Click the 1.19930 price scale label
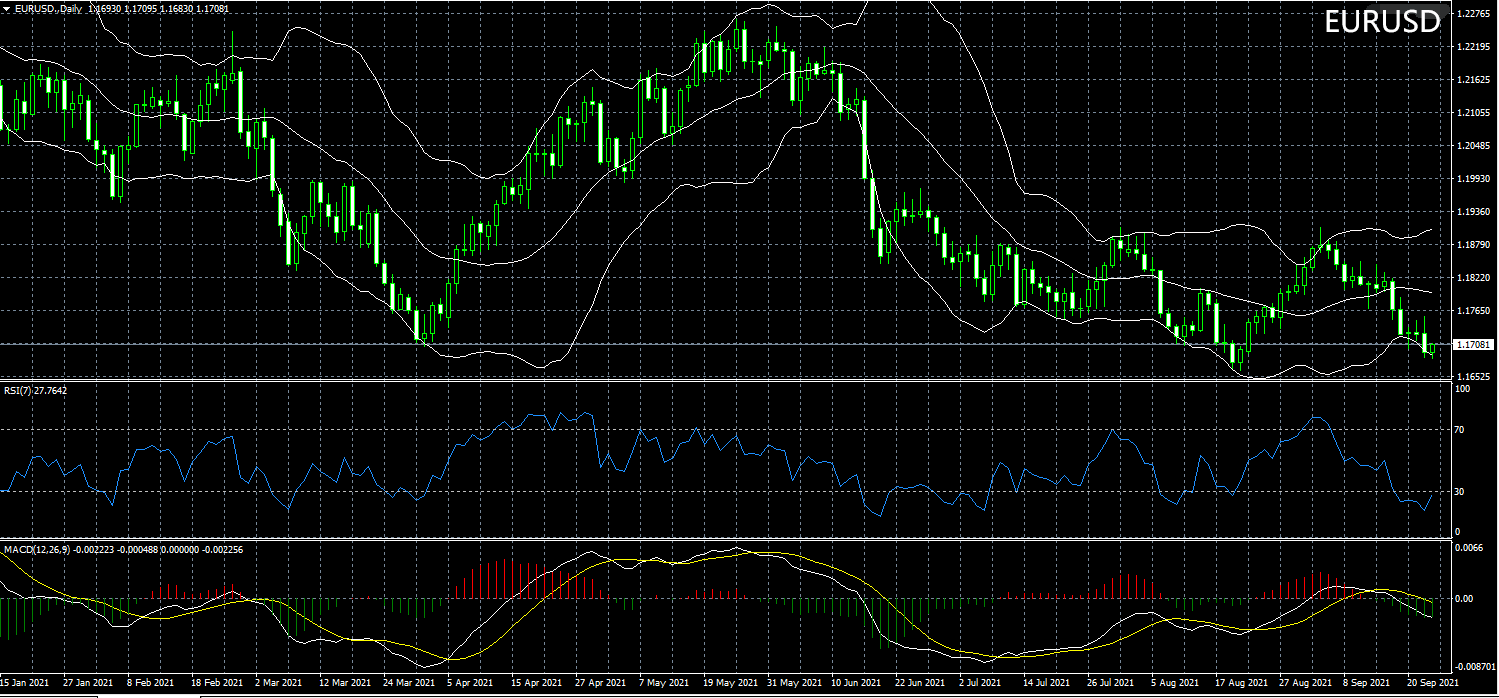 (1473, 179)
